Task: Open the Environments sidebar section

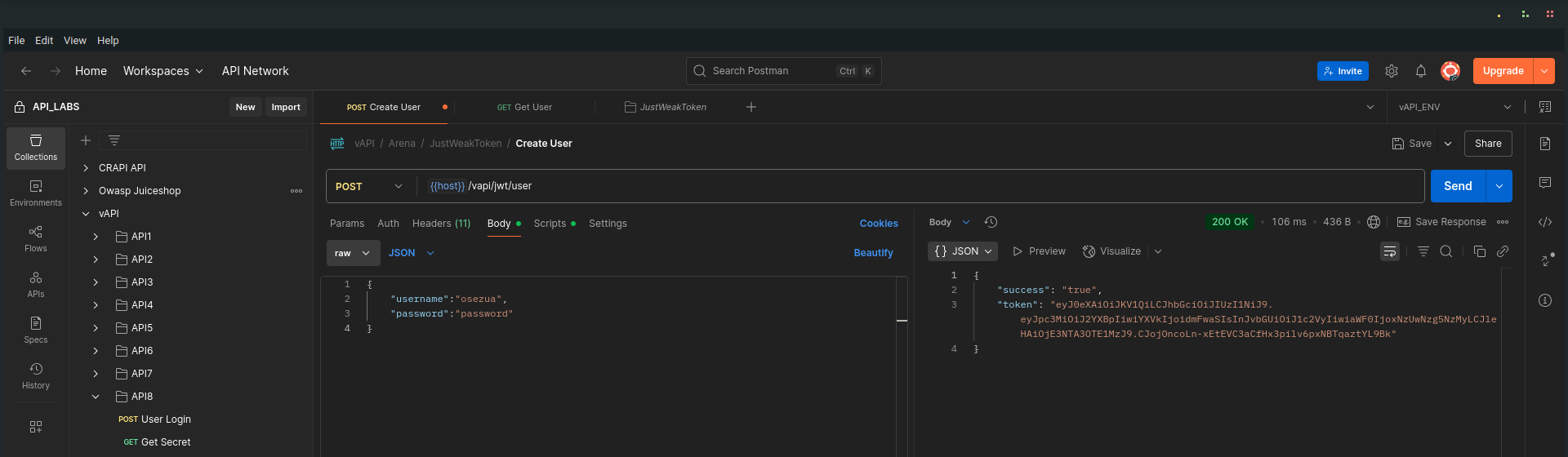Action: point(36,193)
